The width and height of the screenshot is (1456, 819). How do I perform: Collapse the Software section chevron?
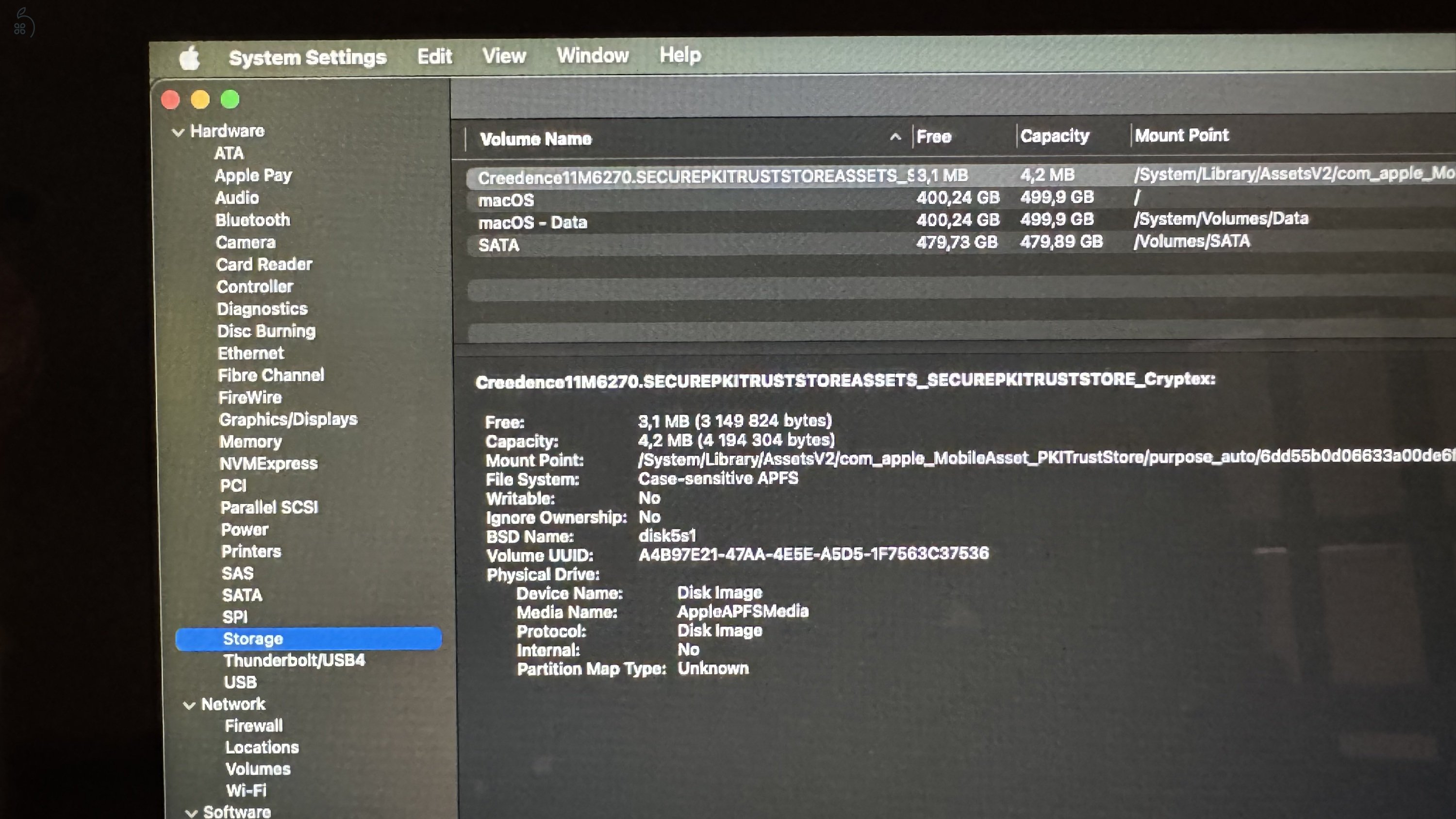191,813
